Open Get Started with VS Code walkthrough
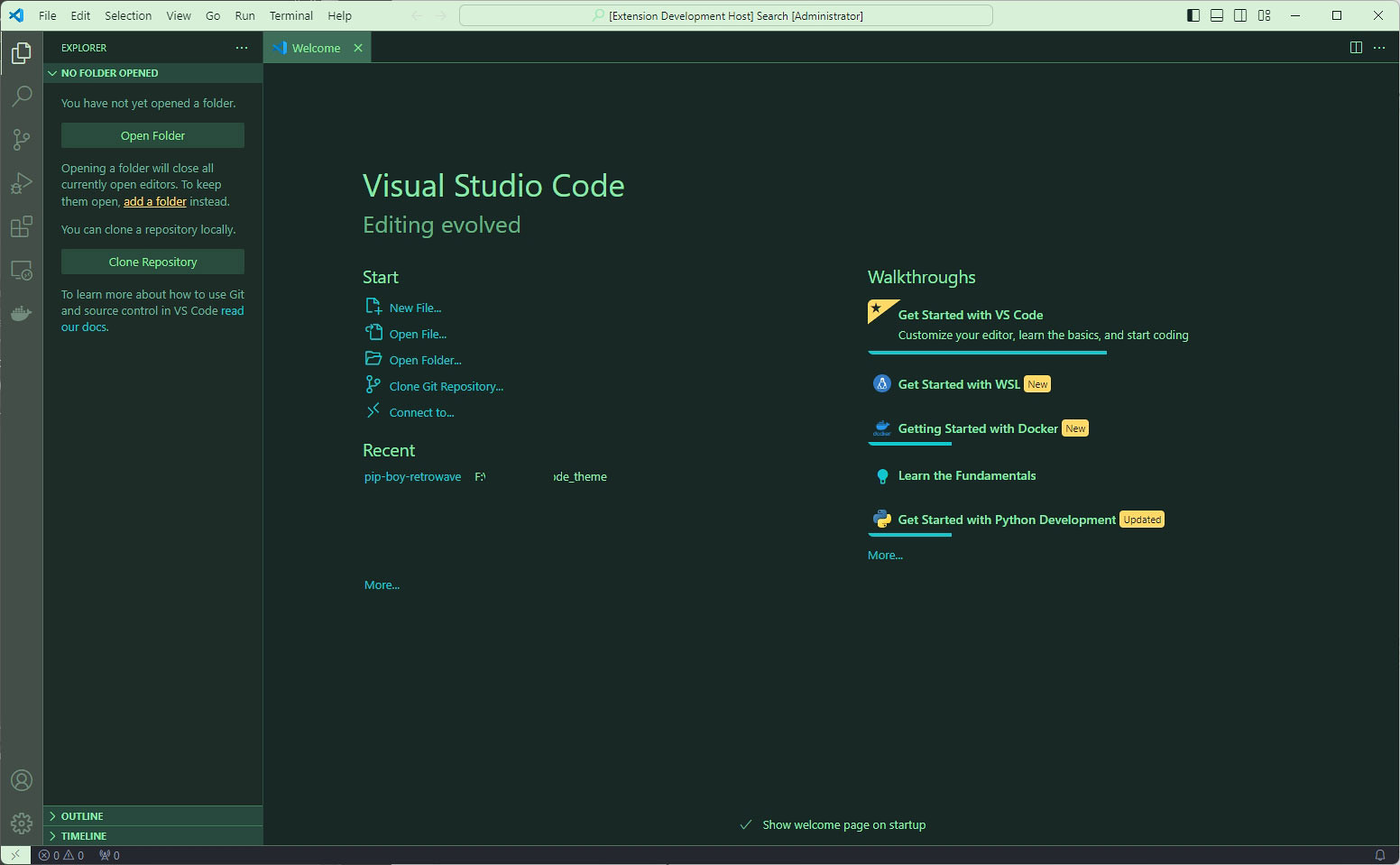Screen dimensions: 1400x865 click(1028, 325)
